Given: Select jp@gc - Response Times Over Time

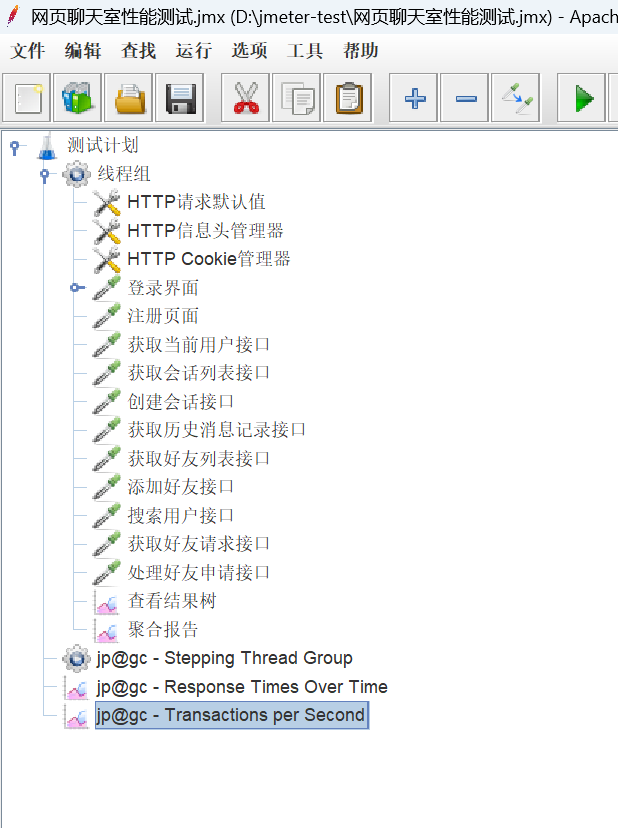Looking at the screenshot, I should point(242,687).
